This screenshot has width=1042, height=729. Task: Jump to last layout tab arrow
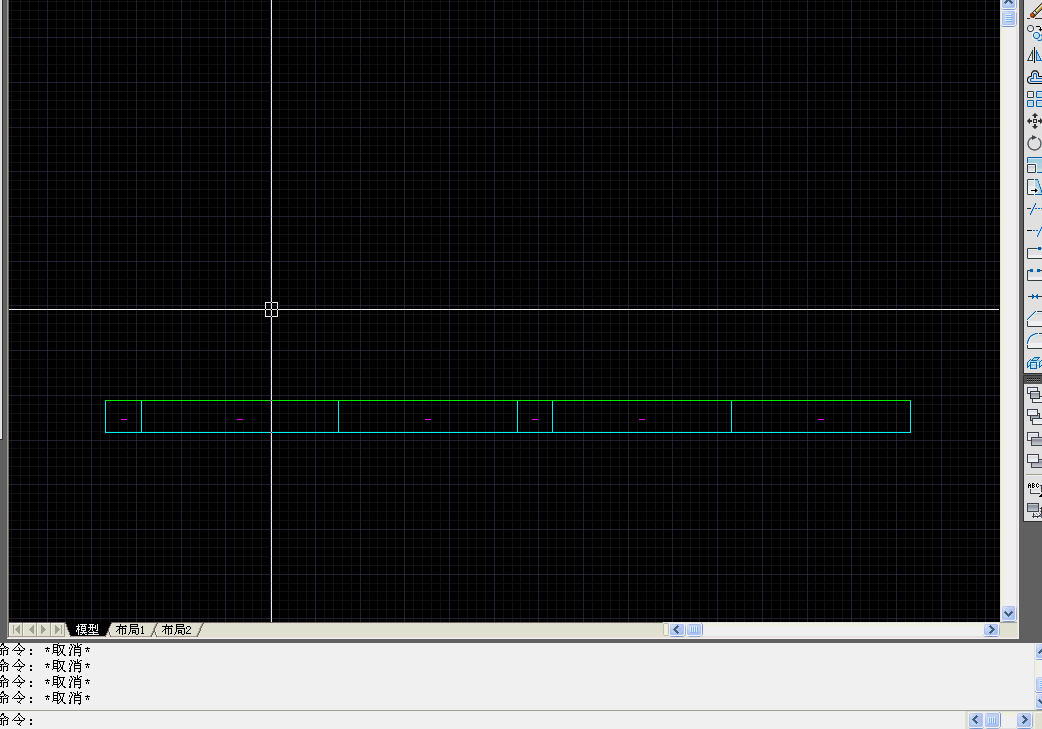tap(59, 630)
